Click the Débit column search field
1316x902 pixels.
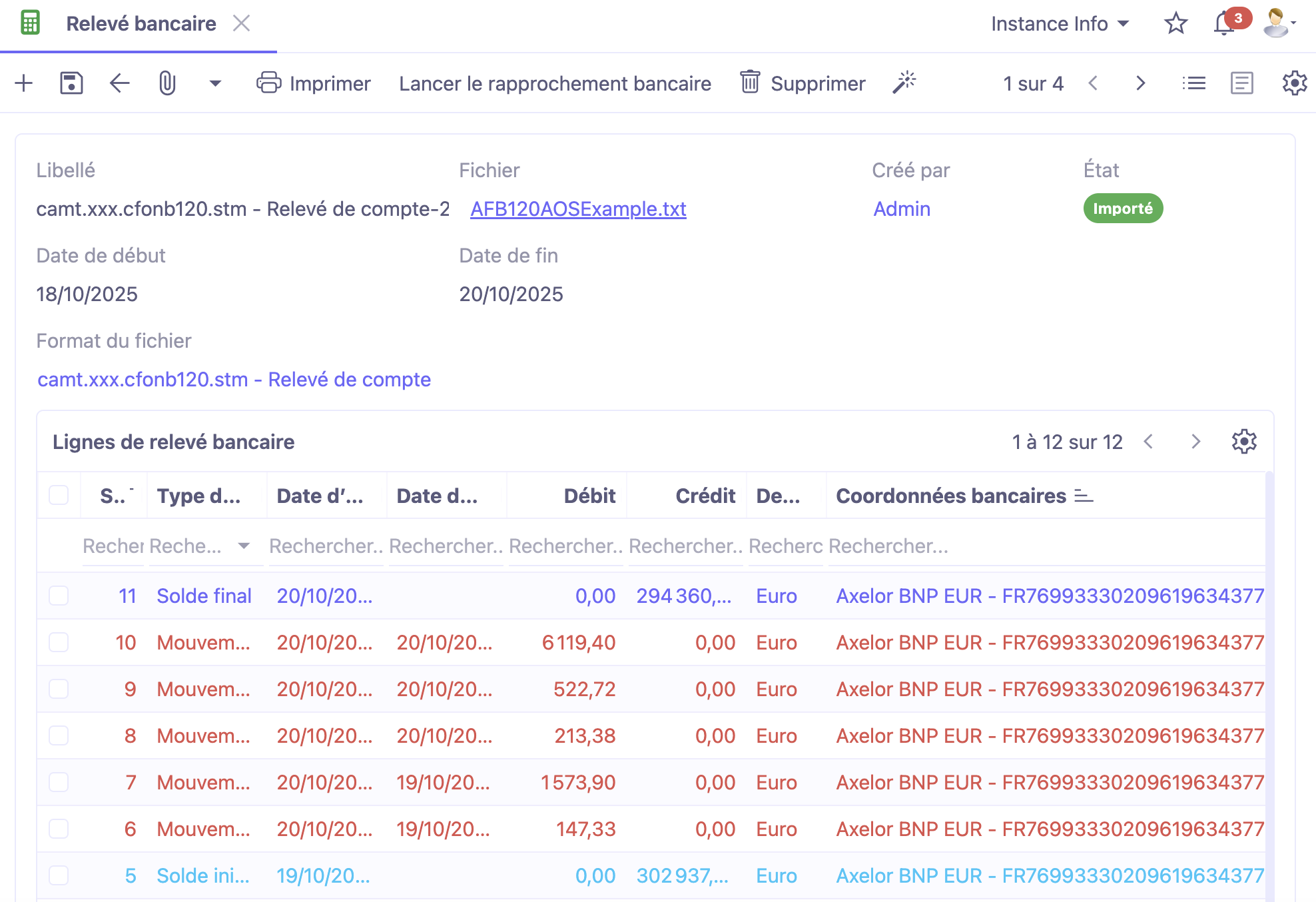[x=565, y=546]
